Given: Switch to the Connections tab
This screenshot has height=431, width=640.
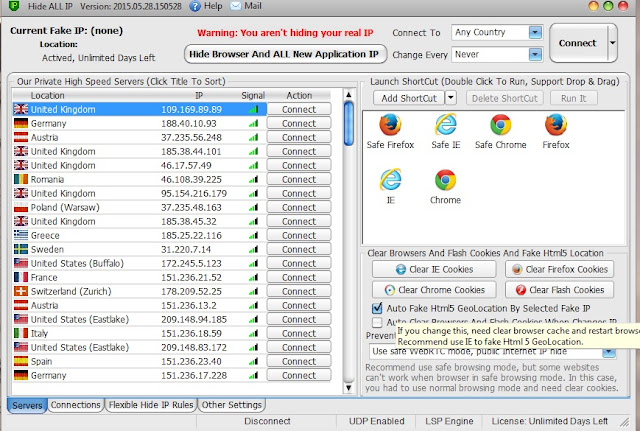Looking at the screenshot, I should click(76, 405).
